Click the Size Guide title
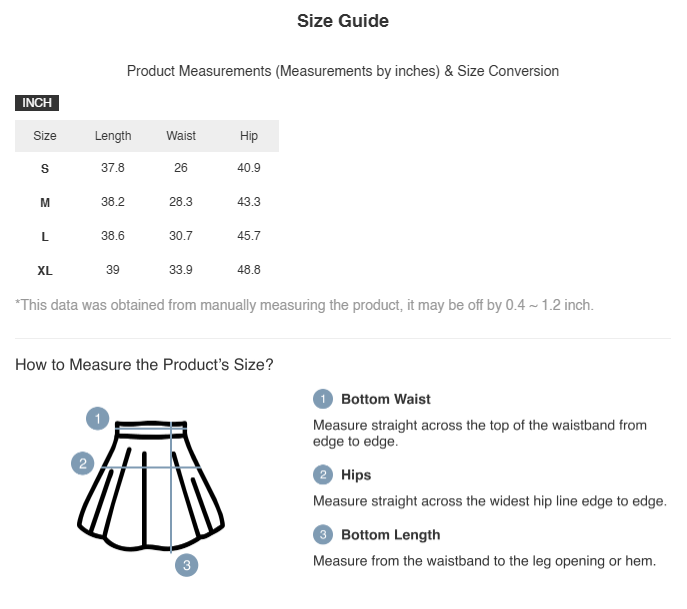Image resolution: width=687 pixels, height=609 pixels. click(x=343, y=21)
